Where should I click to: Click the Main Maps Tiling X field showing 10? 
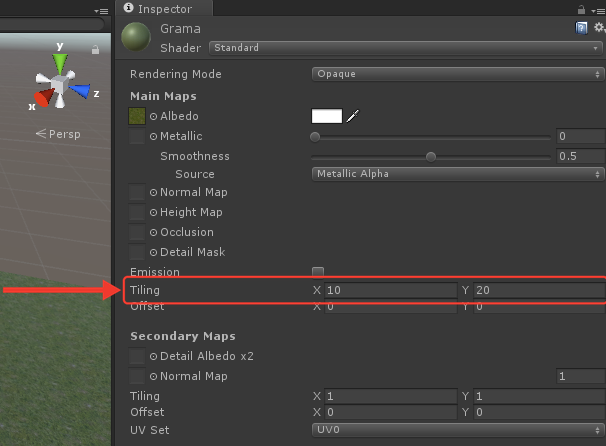click(x=391, y=290)
